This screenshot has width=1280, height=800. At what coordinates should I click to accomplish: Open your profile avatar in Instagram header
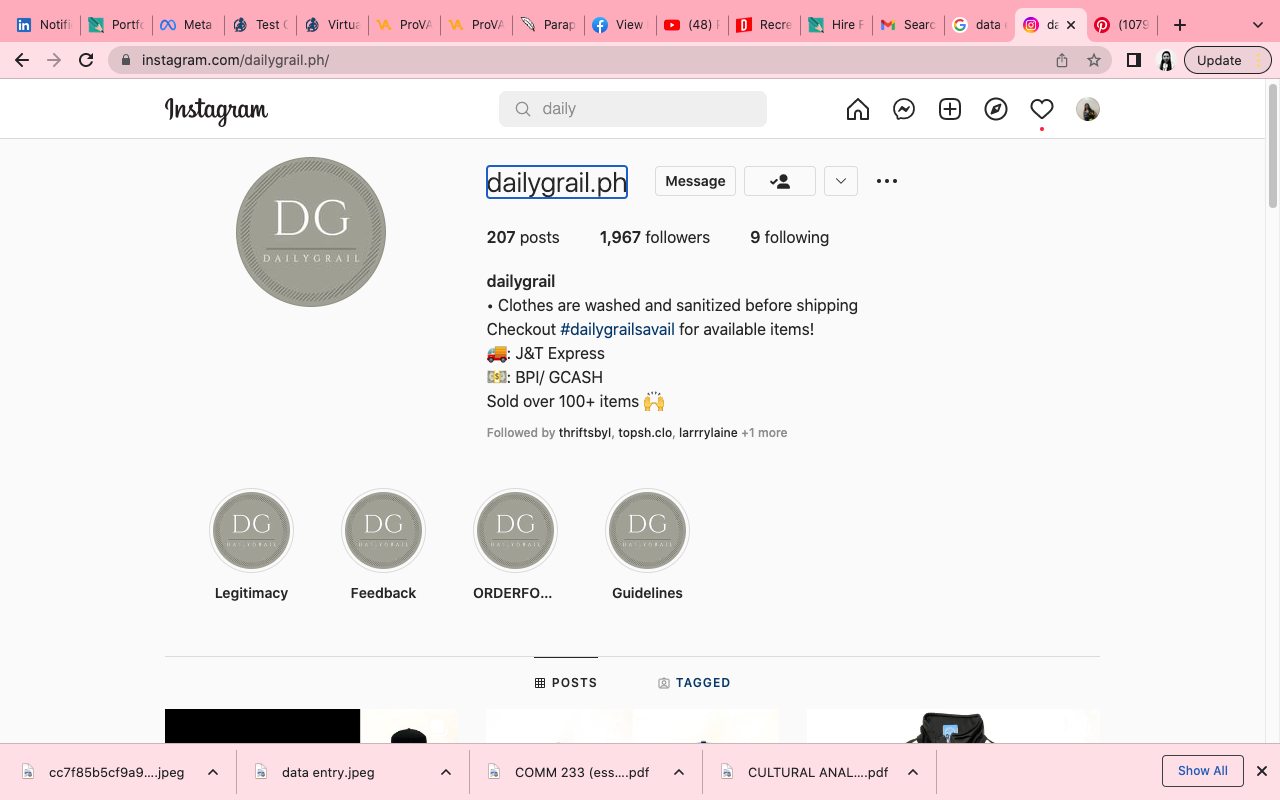pos(1088,109)
